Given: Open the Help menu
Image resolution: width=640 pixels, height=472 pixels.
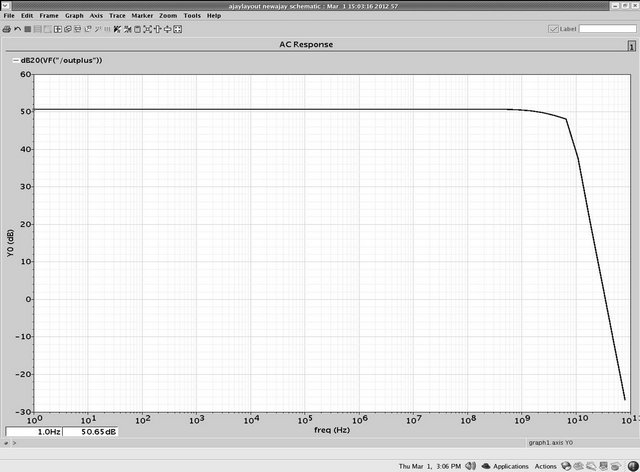Looking at the screenshot, I should tap(214, 16).
